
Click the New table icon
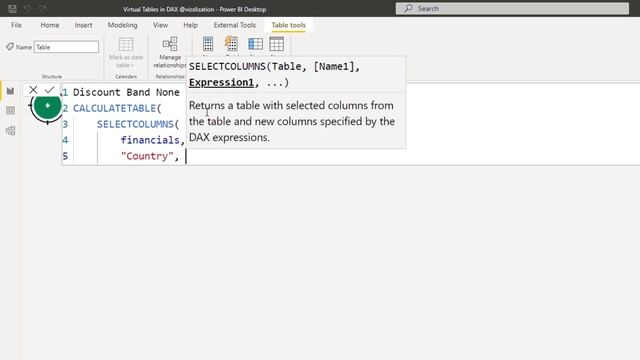276,44
